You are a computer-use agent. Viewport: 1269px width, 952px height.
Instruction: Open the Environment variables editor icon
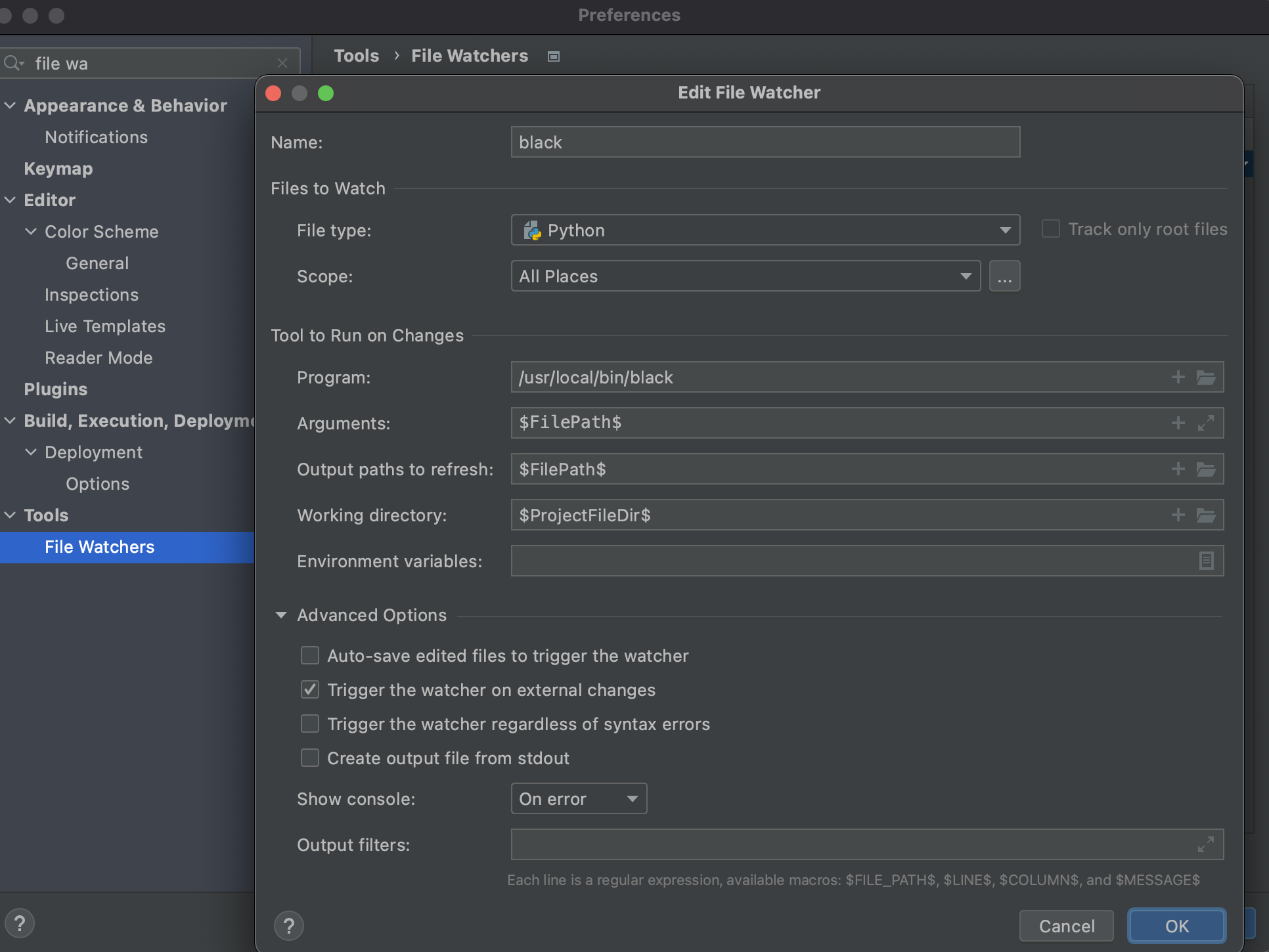coord(1206,561)
